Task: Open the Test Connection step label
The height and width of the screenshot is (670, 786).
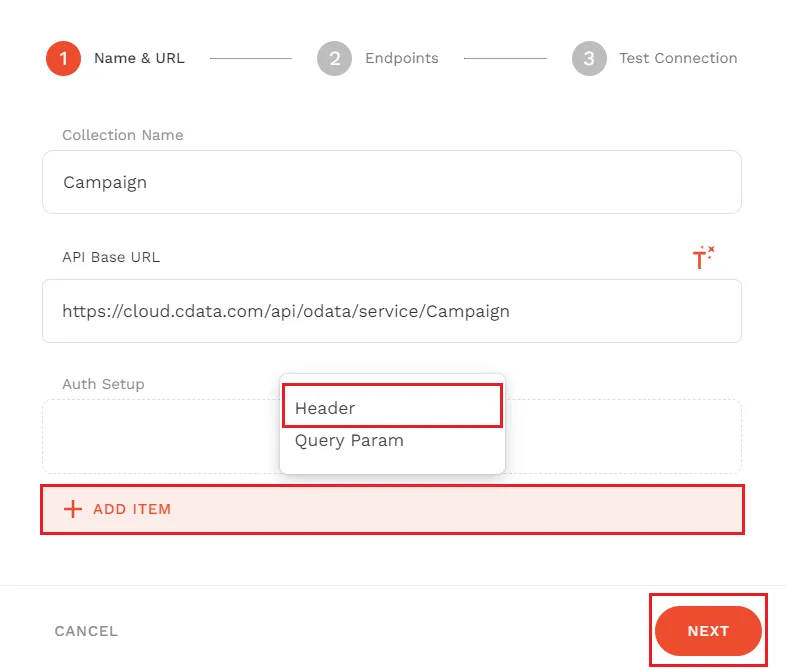Action: (x=678, y=58)
